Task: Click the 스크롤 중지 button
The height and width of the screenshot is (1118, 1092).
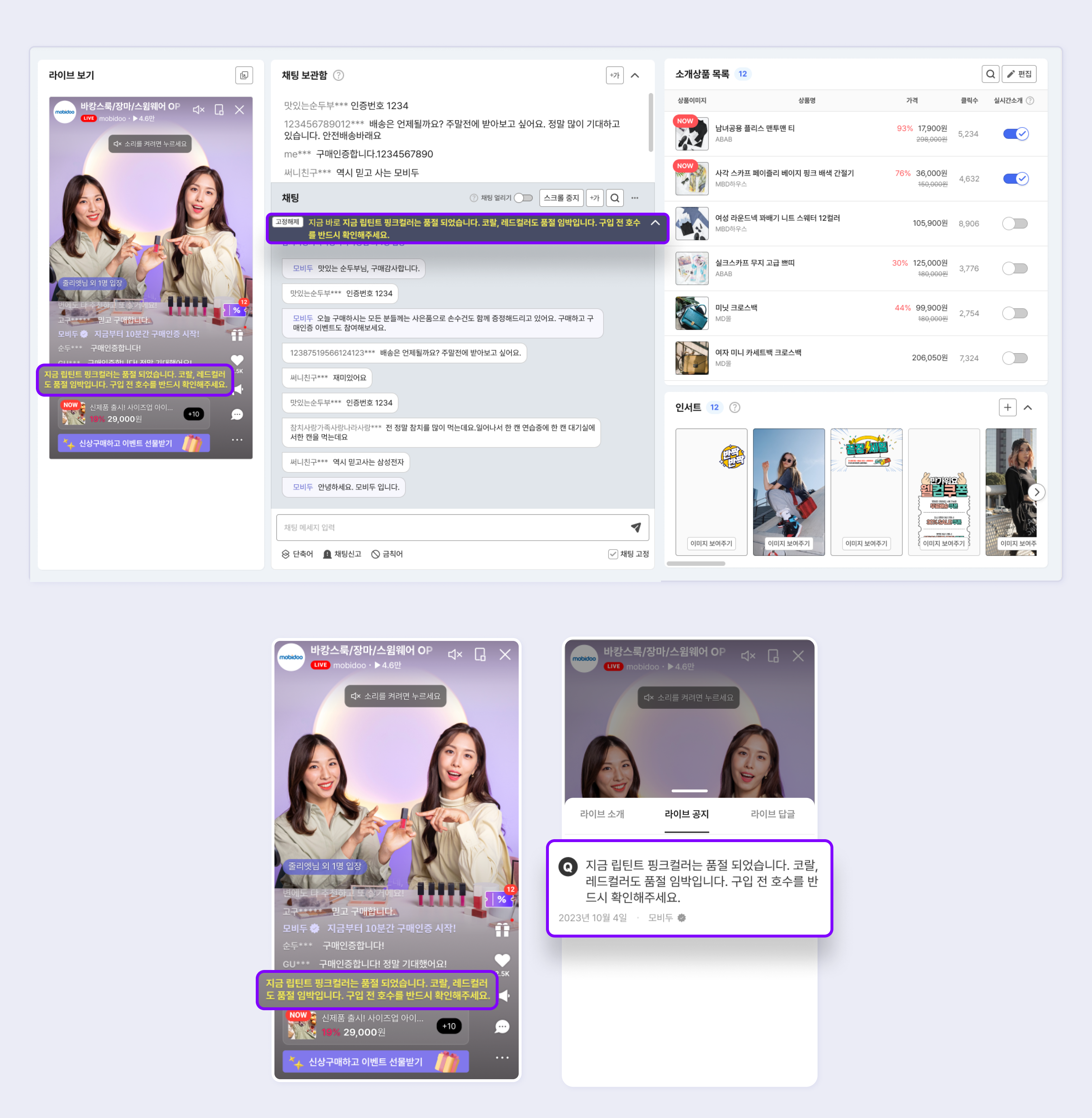Action: click(561, 198)
